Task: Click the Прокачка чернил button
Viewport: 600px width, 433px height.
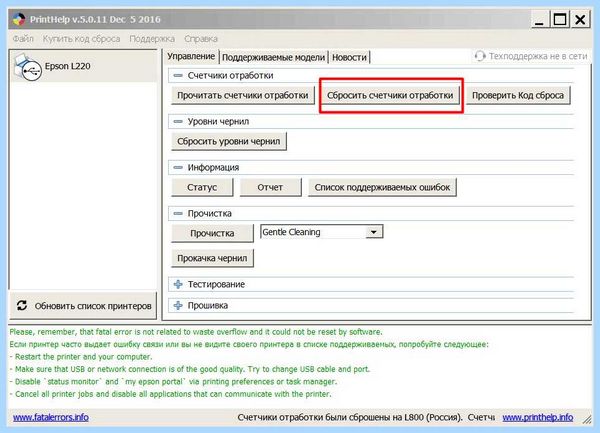Action: coord(212,258)
